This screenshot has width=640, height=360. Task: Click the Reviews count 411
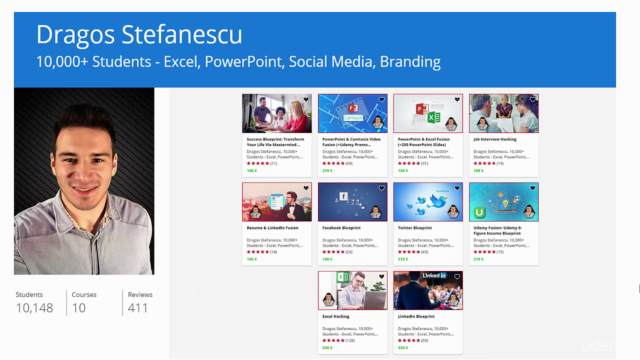tap(138, 308)
